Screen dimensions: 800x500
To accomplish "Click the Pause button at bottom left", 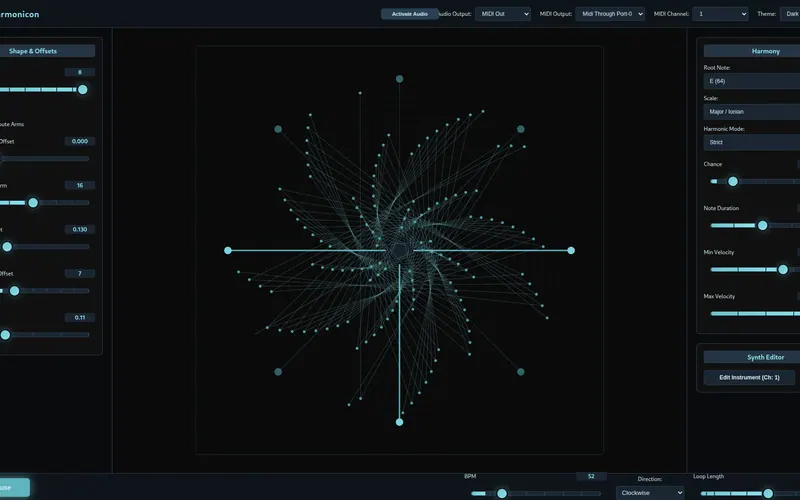I will coord(14,488).
